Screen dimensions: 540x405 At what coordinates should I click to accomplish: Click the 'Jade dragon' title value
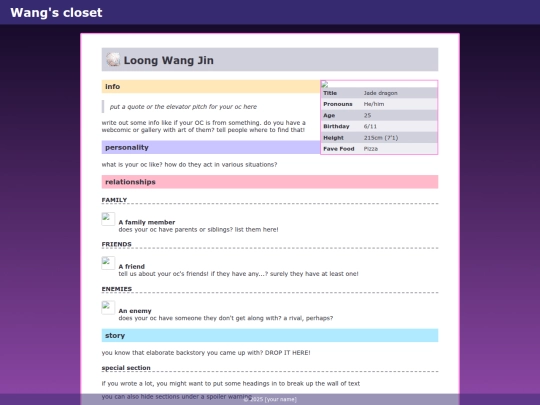(x=381, y=93)
